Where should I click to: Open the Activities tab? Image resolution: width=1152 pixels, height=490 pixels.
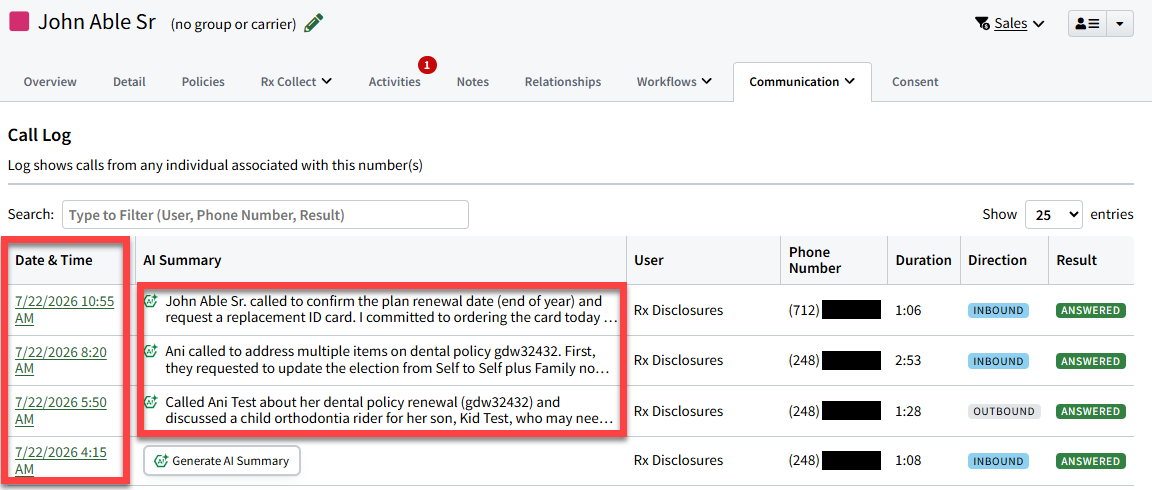click(x=395, y=82)
